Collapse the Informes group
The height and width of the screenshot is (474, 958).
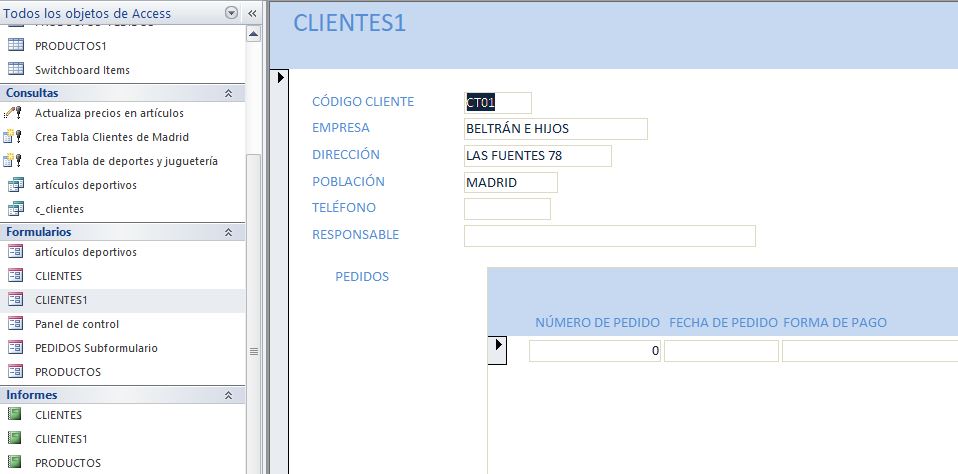pos(229,395)
